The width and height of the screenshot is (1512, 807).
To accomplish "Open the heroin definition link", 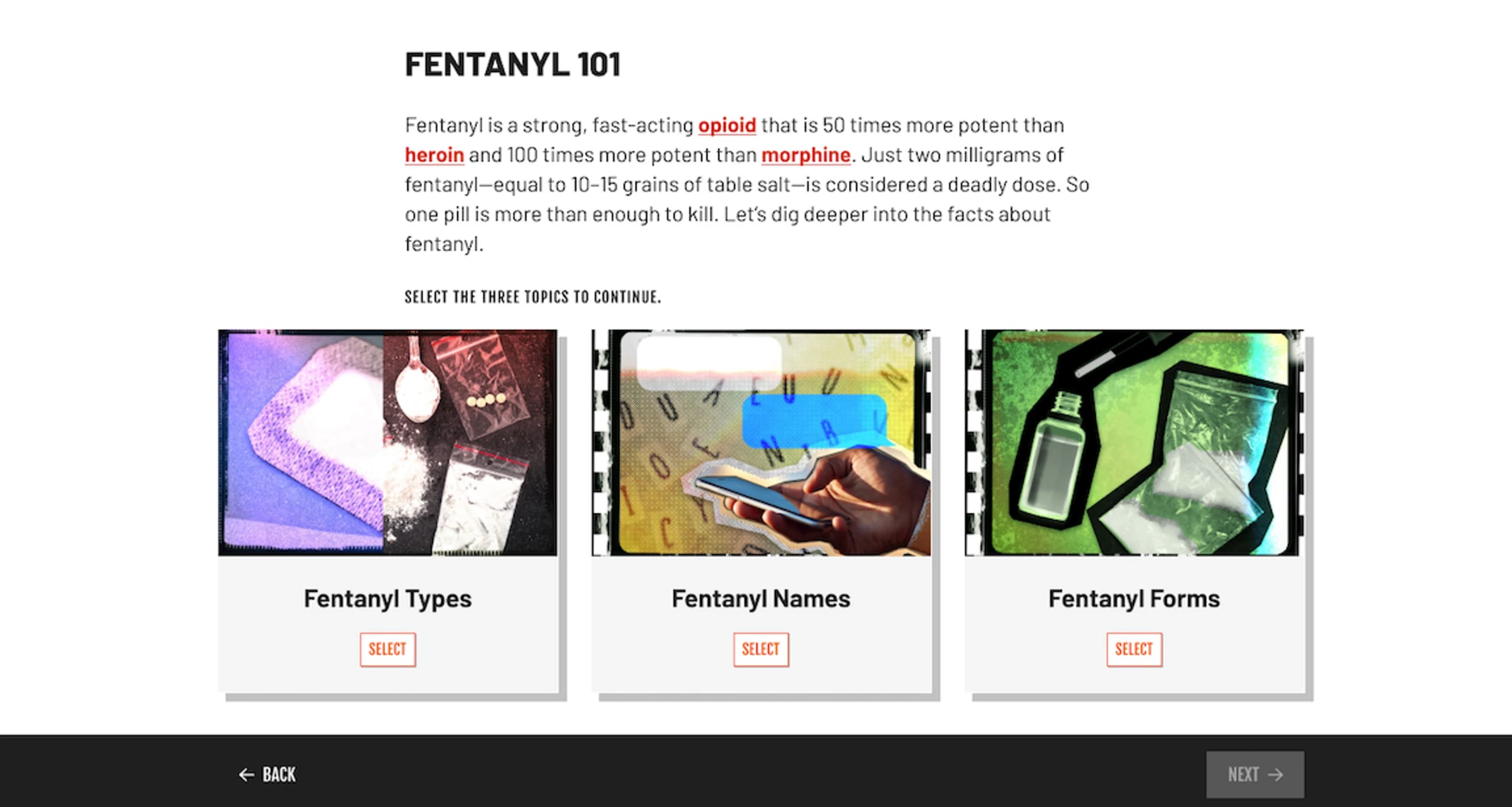I will click(x=434, y=155).
